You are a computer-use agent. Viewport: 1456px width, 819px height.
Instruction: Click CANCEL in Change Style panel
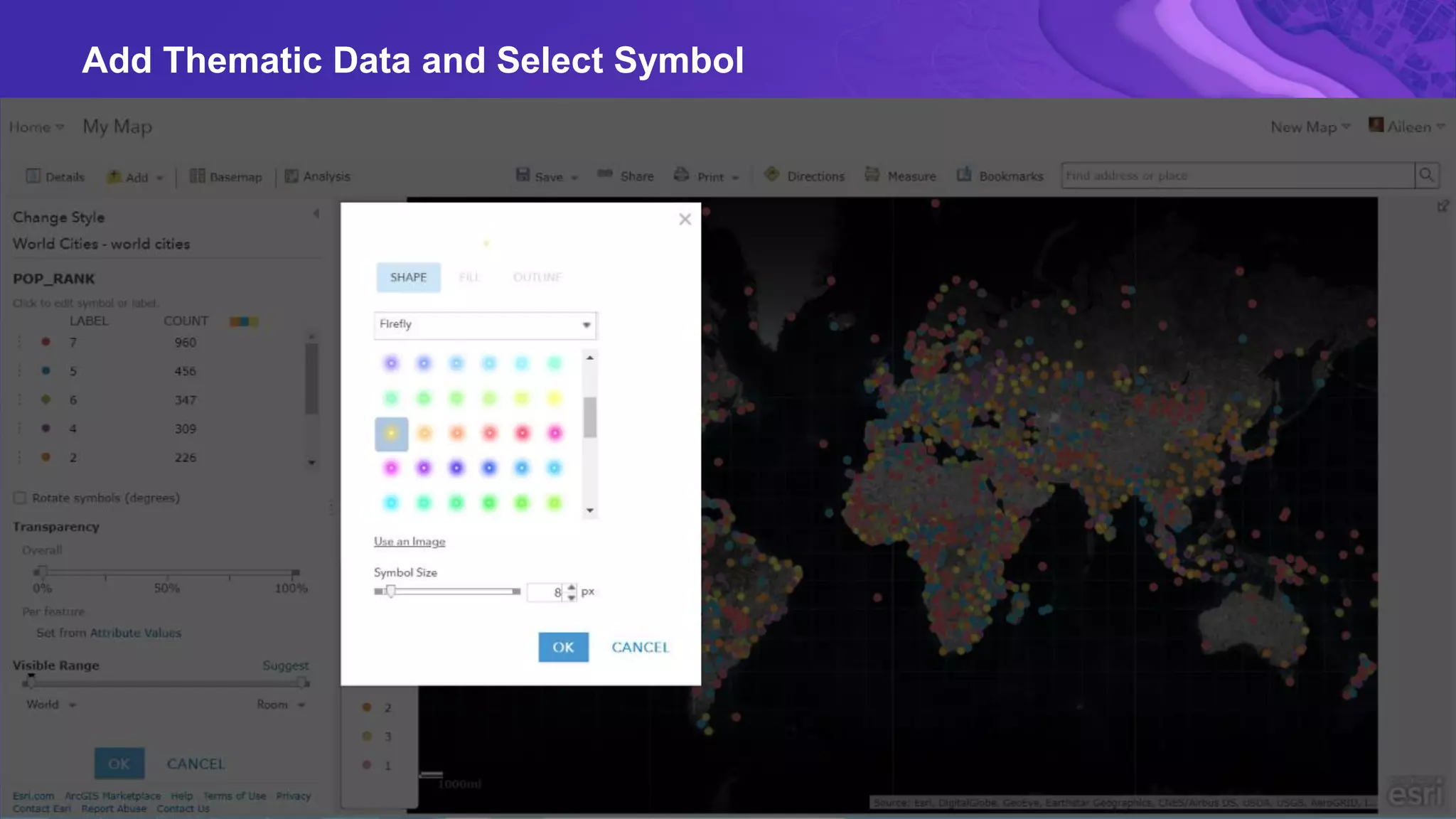[196, 764]
